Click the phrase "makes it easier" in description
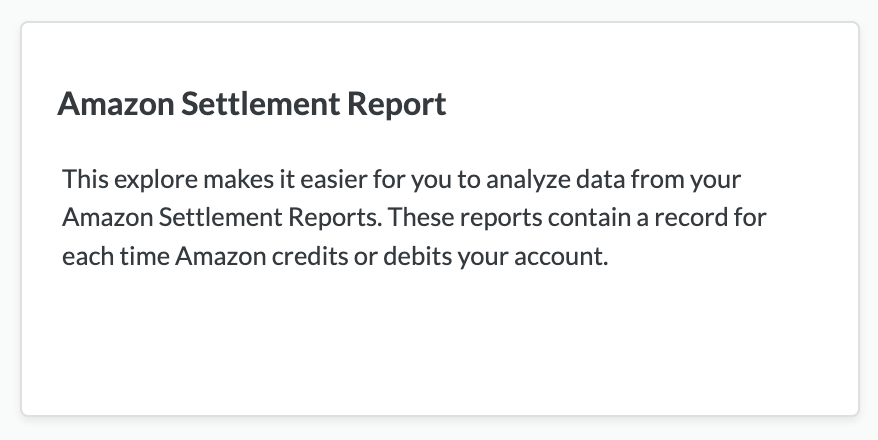Viewport: 878px width, 440px height. (x=243, y=181)
